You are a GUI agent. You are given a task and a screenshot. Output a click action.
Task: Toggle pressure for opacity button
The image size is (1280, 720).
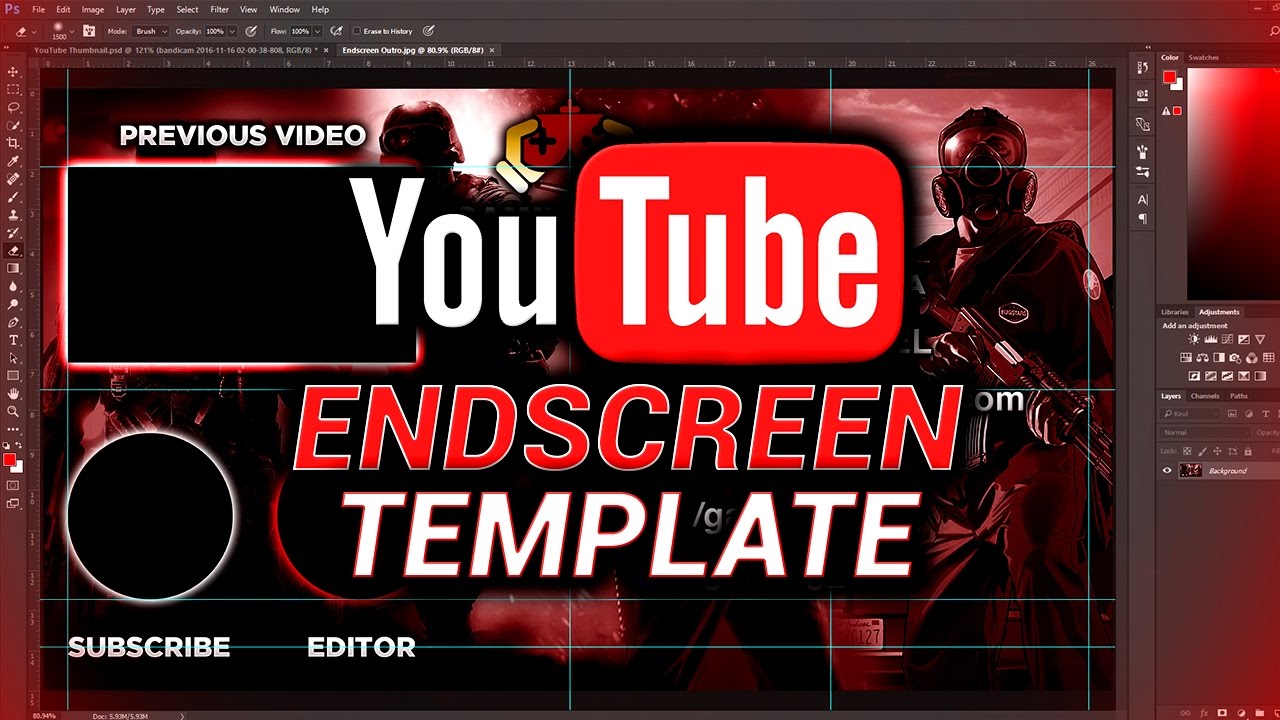pos(250,31)
